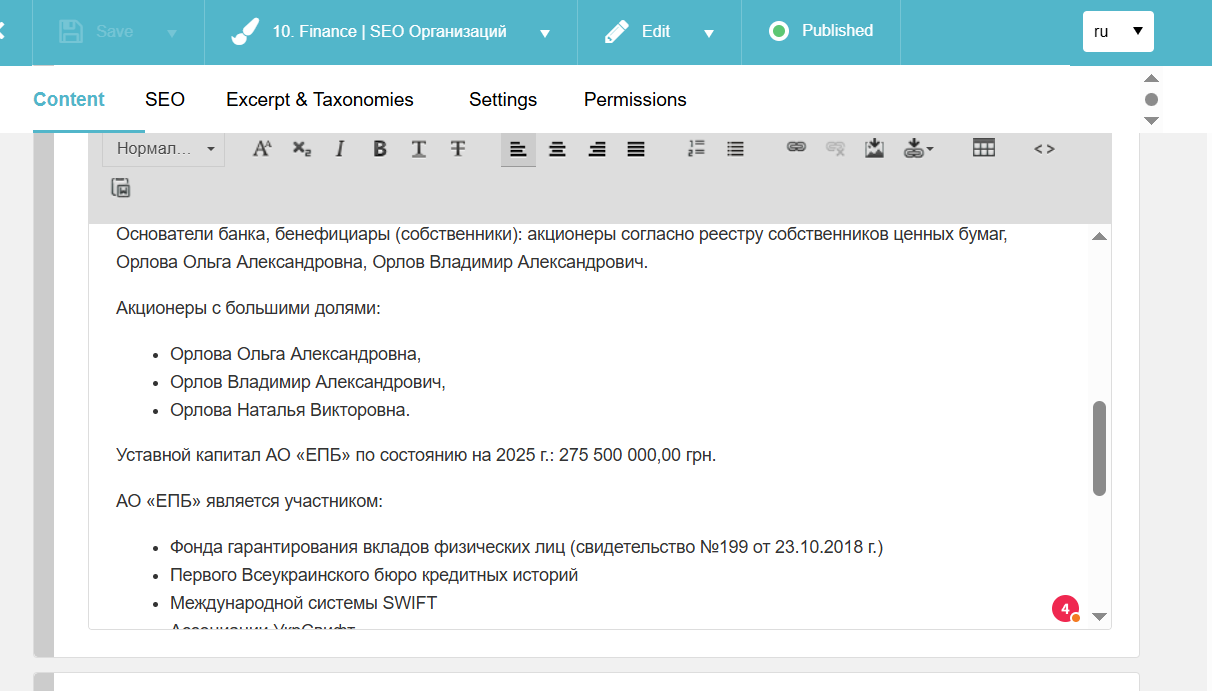This screenshot has height=691, width=1212.
Task: Apply strikethrough text formatting
Action: [458, 149]
